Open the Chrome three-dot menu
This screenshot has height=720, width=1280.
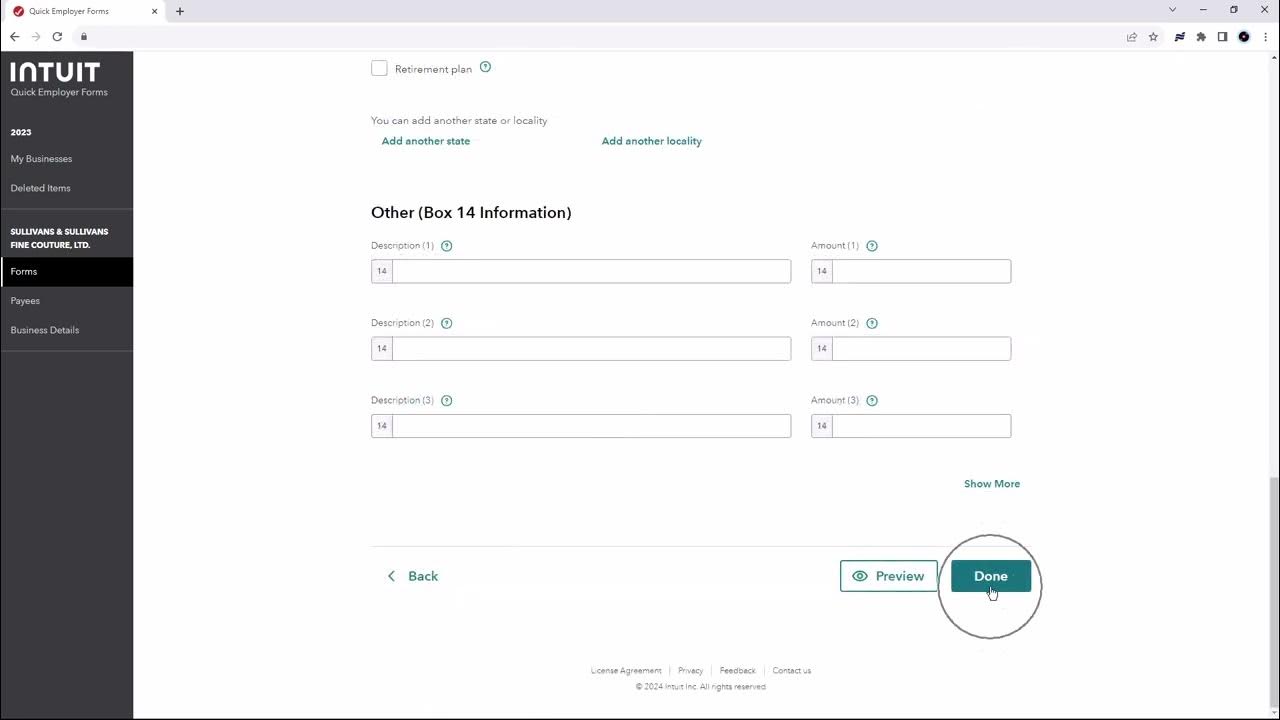[1266, 37]
